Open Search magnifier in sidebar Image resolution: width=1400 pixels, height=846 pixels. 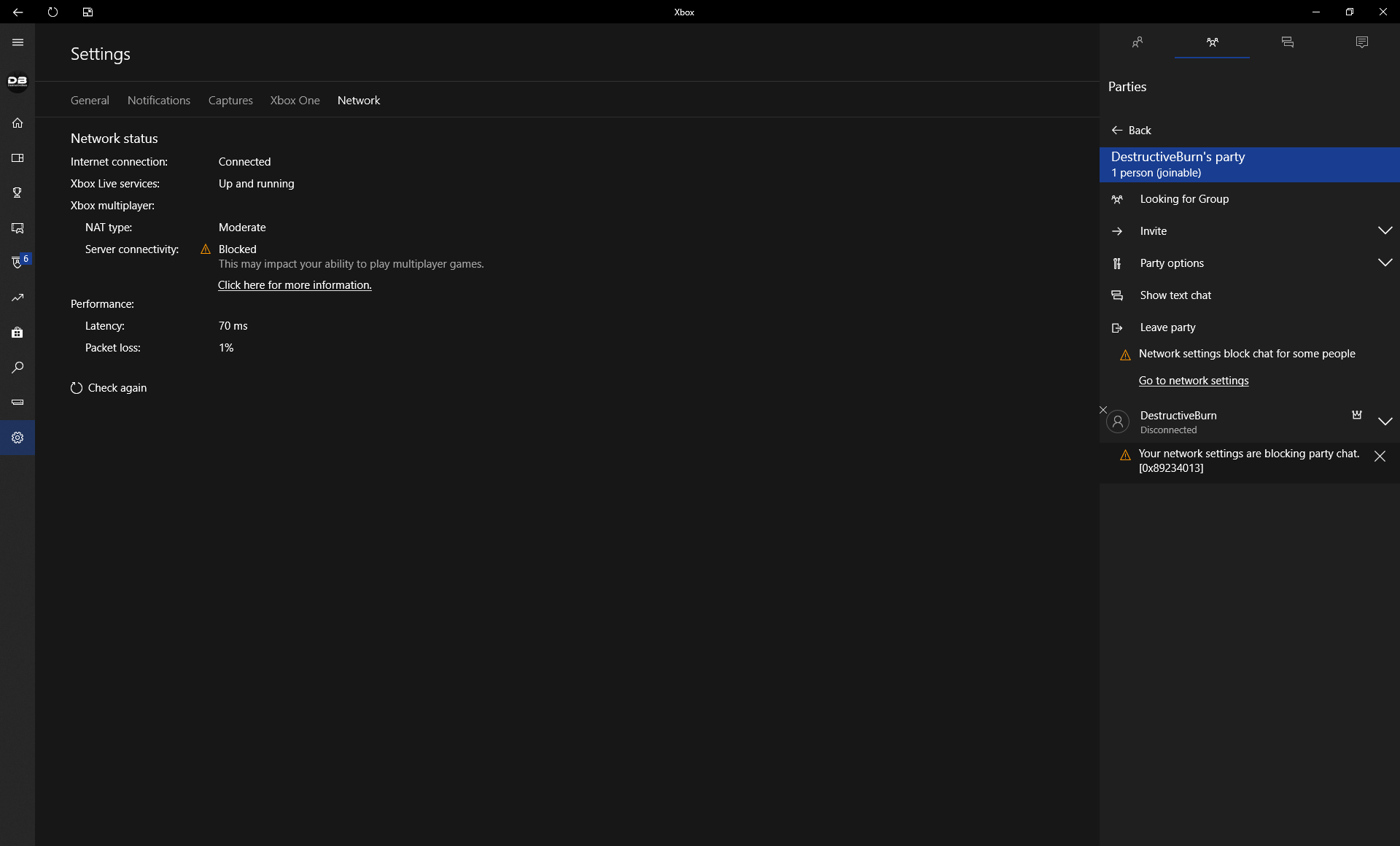pos(17,368)
